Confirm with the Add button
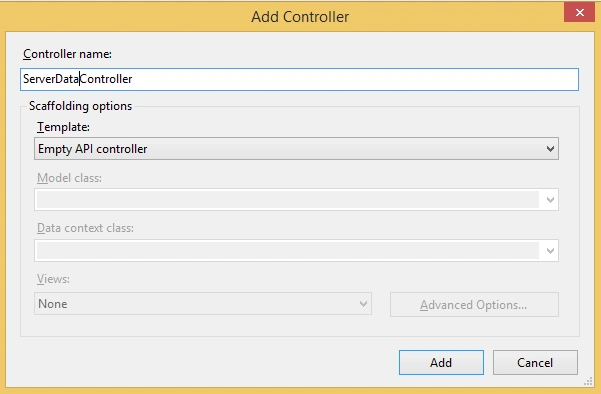 tap(441, 363)
